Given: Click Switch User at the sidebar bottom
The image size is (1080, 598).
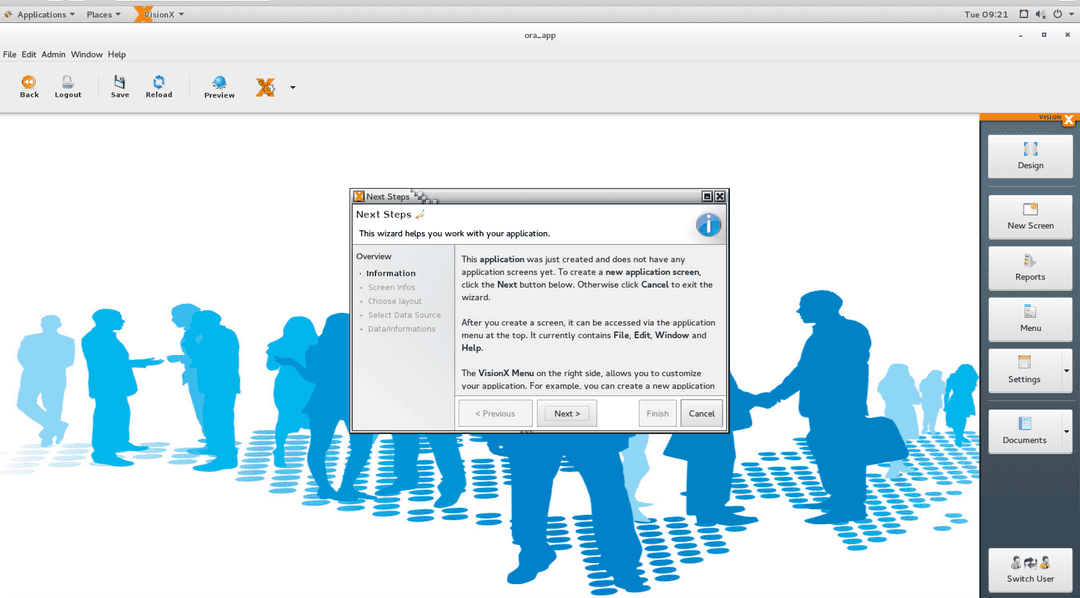Looking at the screenshot, I should 1030,570.
